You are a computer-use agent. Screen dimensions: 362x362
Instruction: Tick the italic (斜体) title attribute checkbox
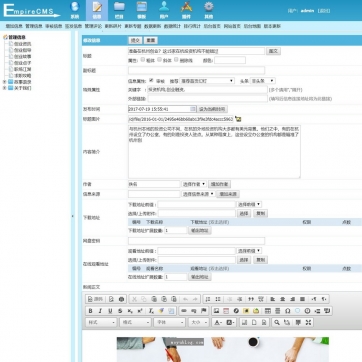[x=160, y=60]
